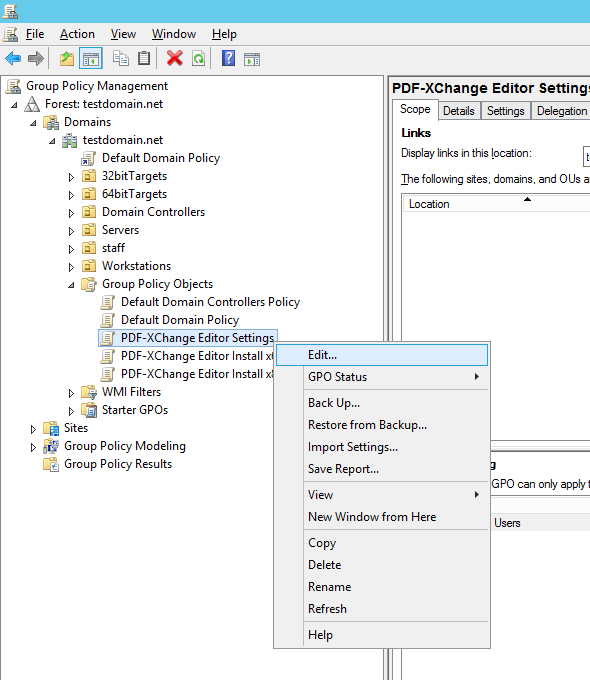Click the Group Policy Modeling icon

click(51, 446)
